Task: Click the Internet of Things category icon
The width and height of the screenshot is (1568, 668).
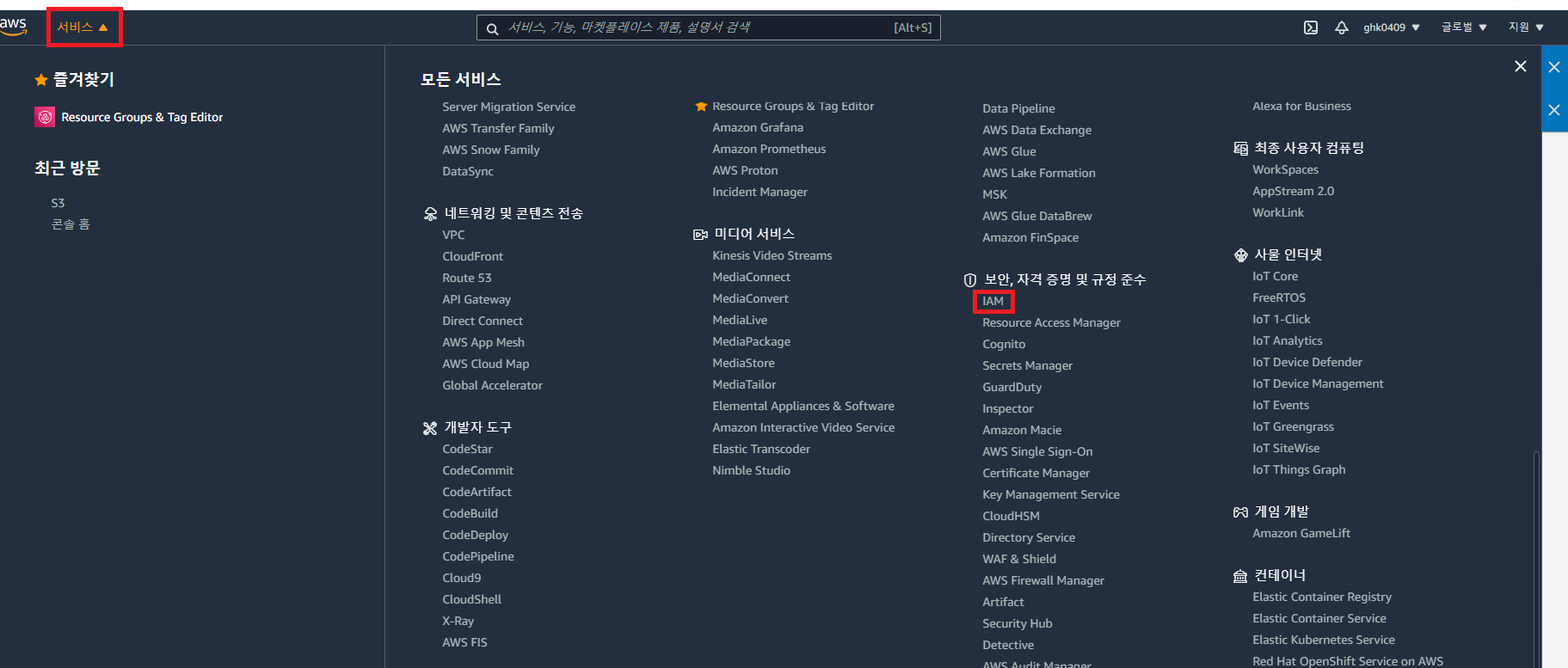Action: [1240, 255]
